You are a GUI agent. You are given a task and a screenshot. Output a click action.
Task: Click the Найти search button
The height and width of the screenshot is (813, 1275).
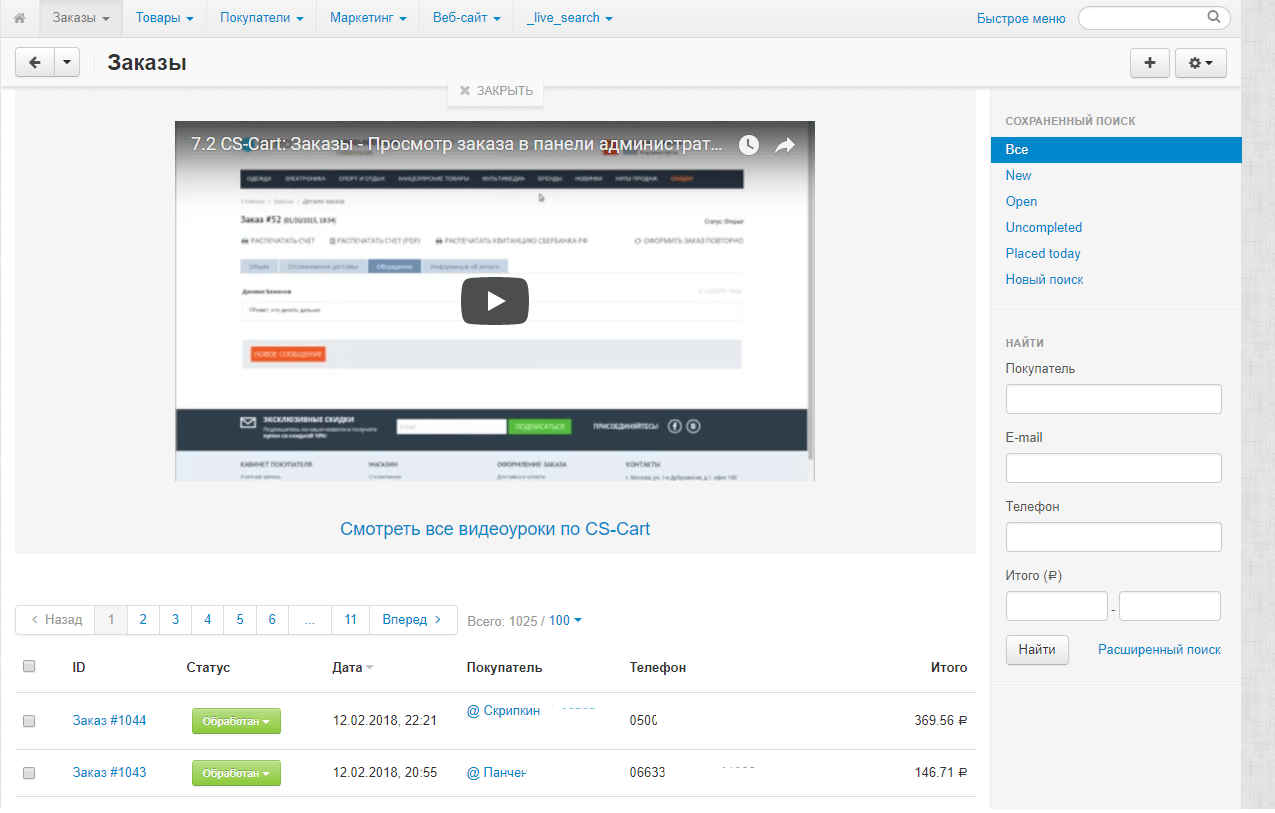pyautogui.click(x=1037, y=650)
